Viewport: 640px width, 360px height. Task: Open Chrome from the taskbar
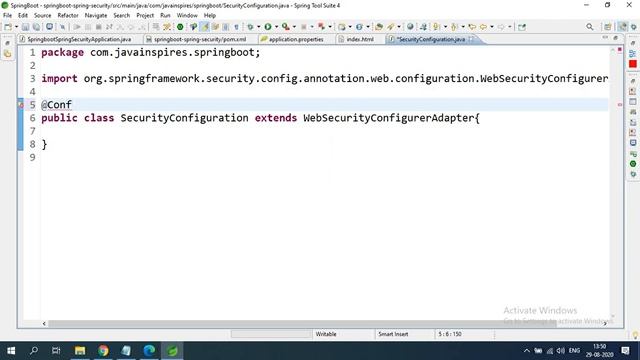103,351
